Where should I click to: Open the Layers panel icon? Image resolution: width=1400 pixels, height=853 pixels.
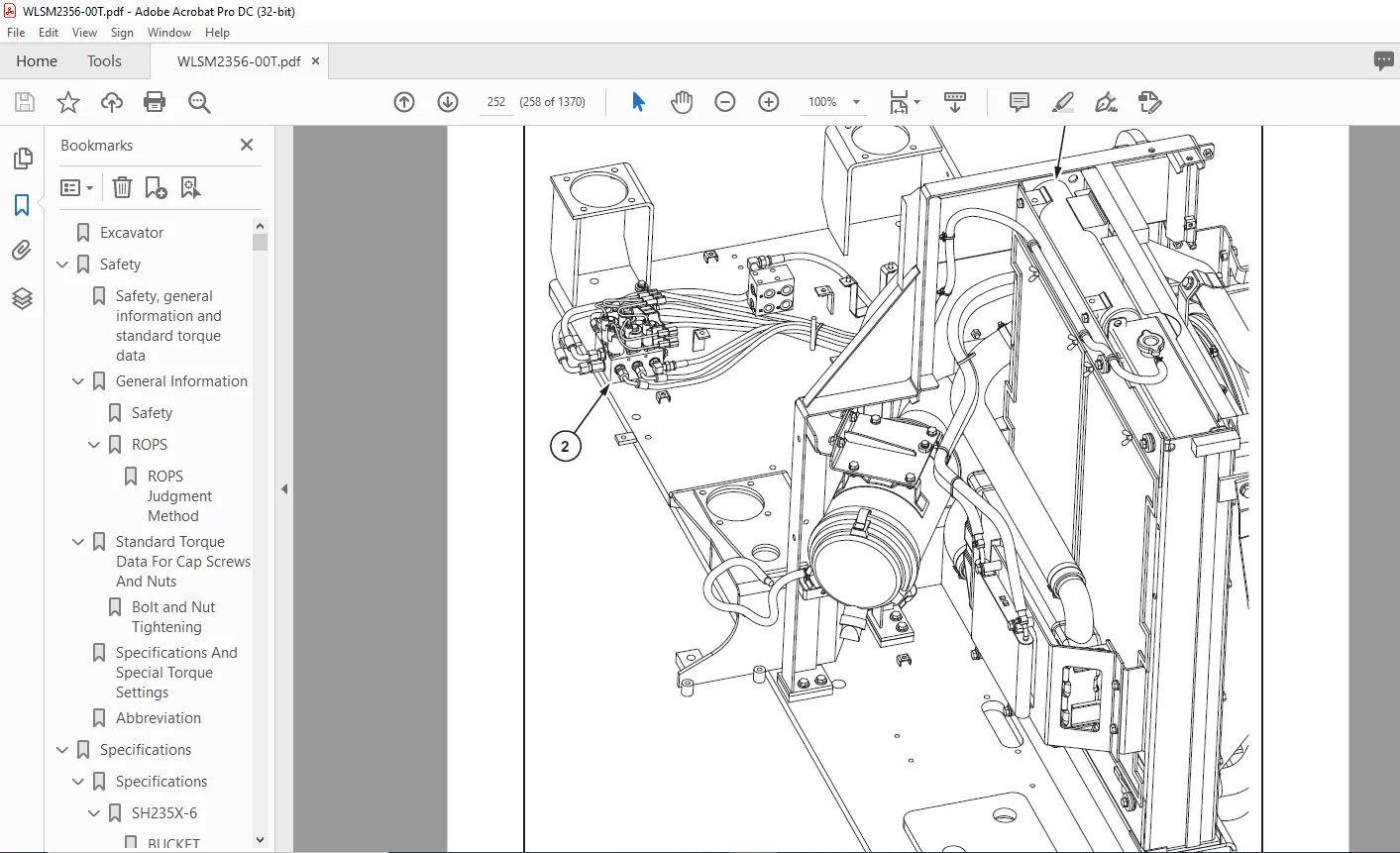(x=22, y=298)
